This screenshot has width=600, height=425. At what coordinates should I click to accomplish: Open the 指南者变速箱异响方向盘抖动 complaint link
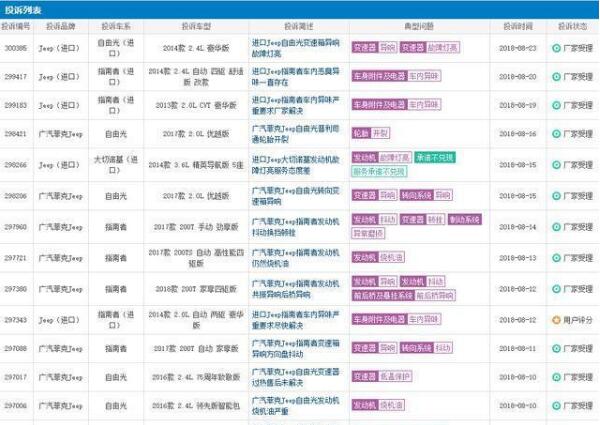(295, 348)
